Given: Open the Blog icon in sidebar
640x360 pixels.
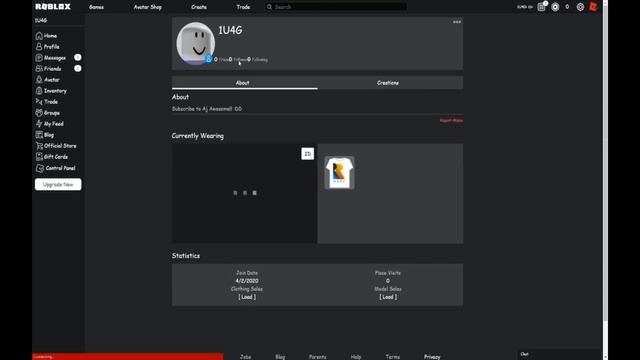Looking at the screenshot, I should [x=39, y=135].
